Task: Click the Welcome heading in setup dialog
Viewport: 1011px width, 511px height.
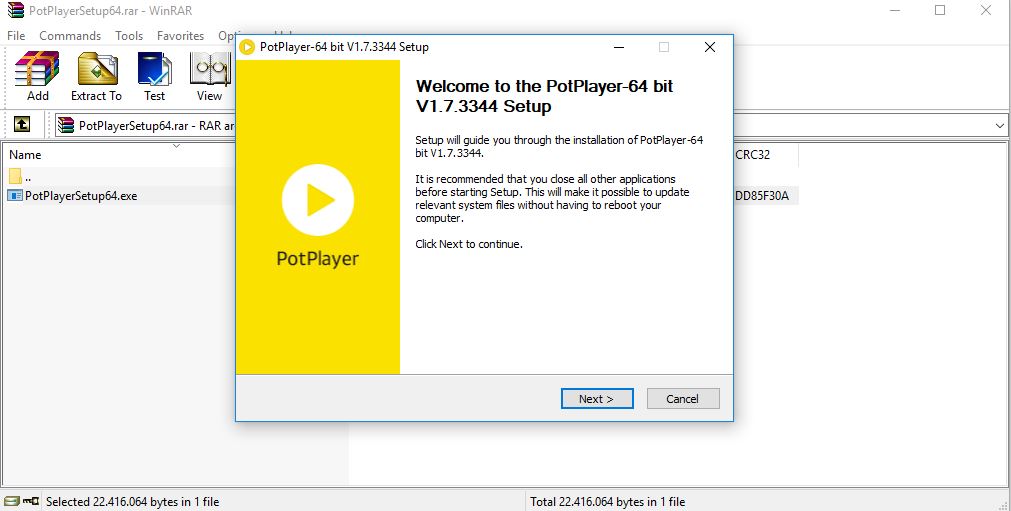Action: coord(544,96)
